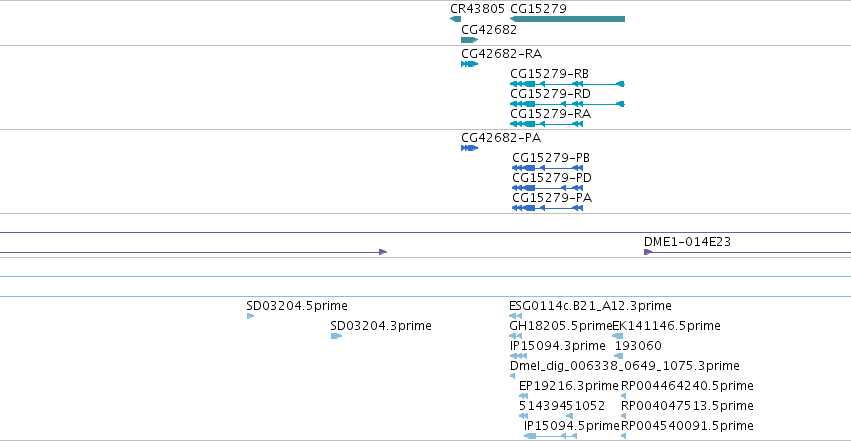Click the CR43805 gene arrow glyph
Viewport: 851px width, 441px height.
coord(455,19)
